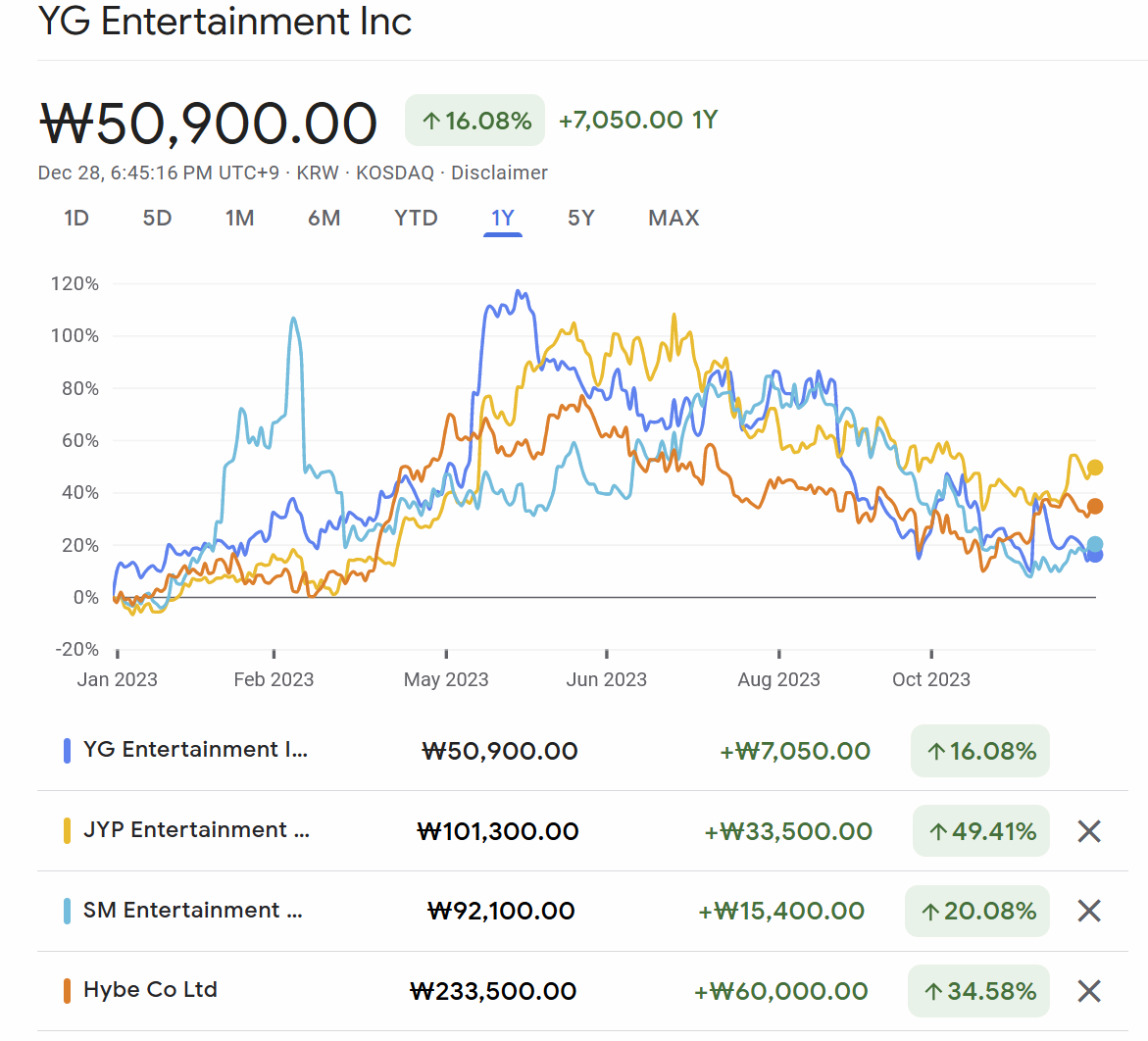Switch to the 5Y chart view
This screenshot has width=1148, height=1041.
(580, 218)
